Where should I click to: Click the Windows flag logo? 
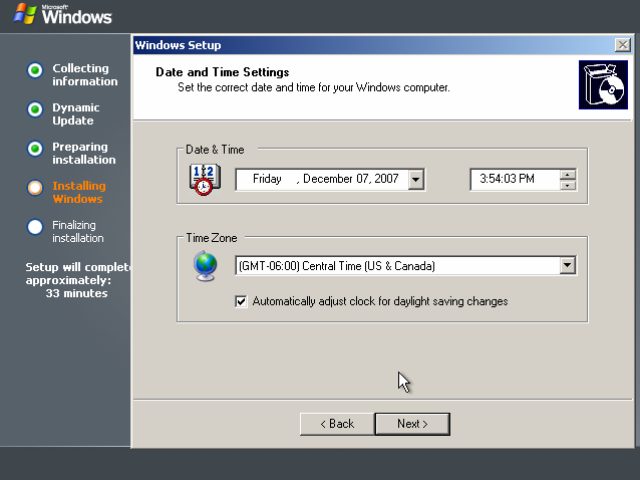(x=24, y=14)
